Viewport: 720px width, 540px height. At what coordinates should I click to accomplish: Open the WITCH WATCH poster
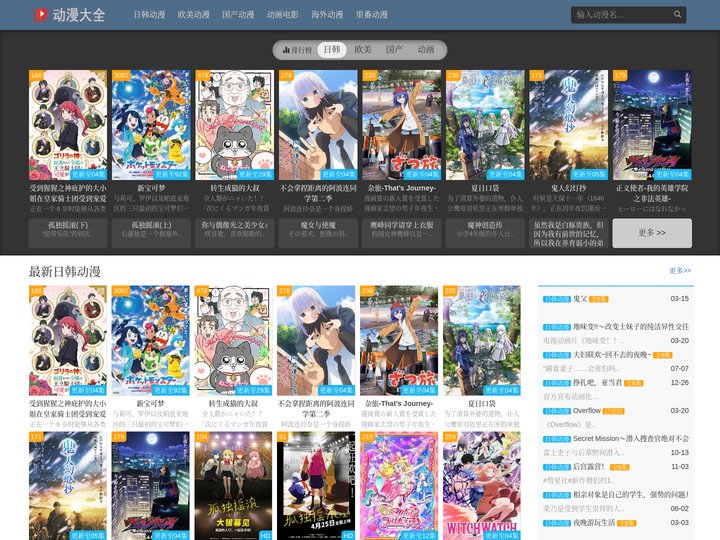pos(482,486)
